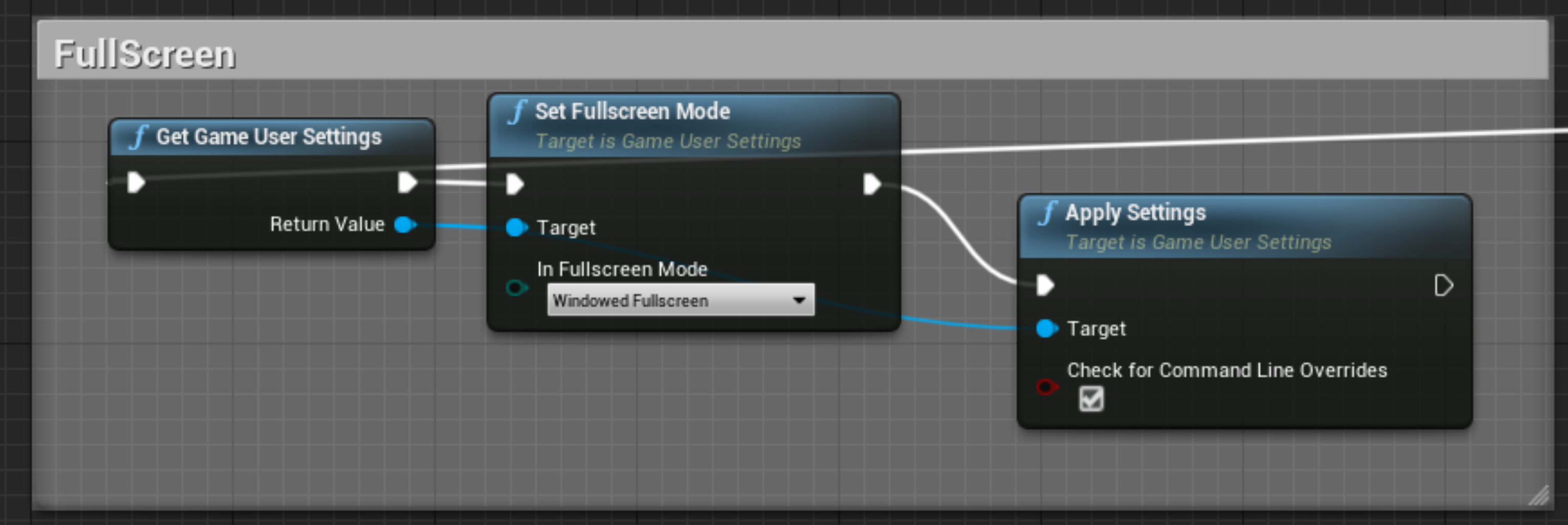Click the comment box resize grip corner
Image resolution: width=1568 pixels, height=525 pixels.
1539,496
